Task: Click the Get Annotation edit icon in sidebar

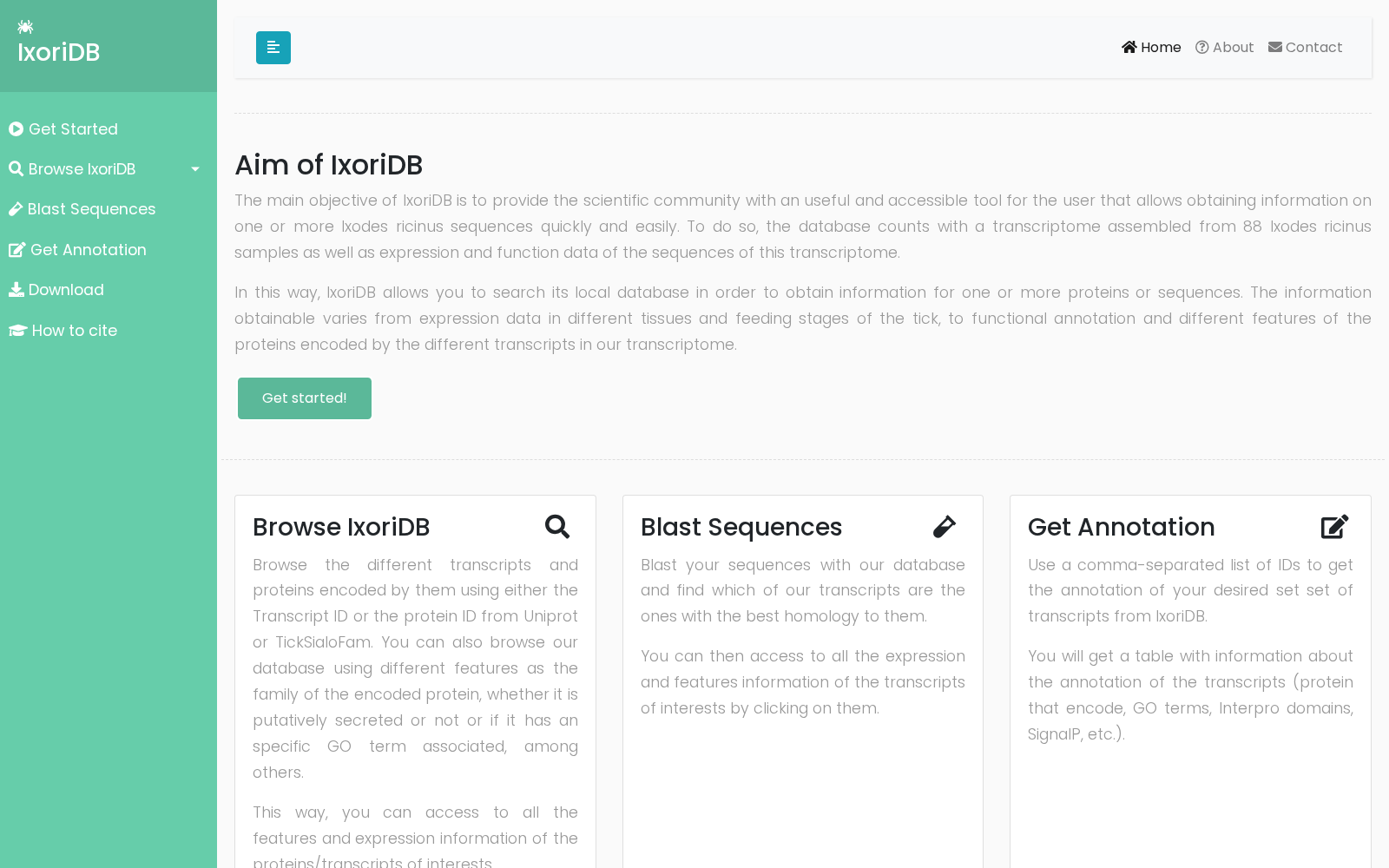Action: point(17,250)
